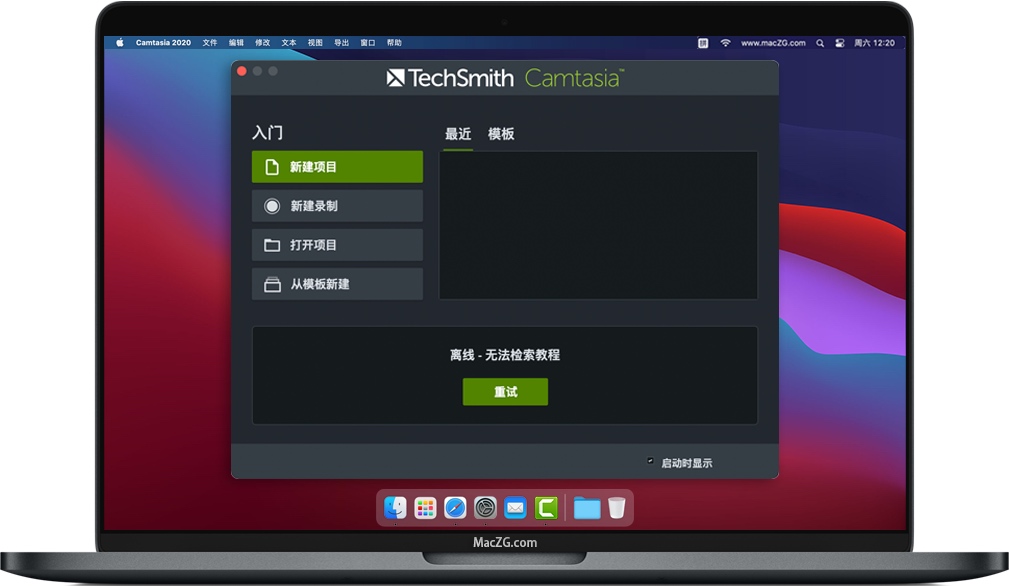The image size is (1009, 586).
Task: Open Wi-Fi status in menu bar
Action: 725,43
